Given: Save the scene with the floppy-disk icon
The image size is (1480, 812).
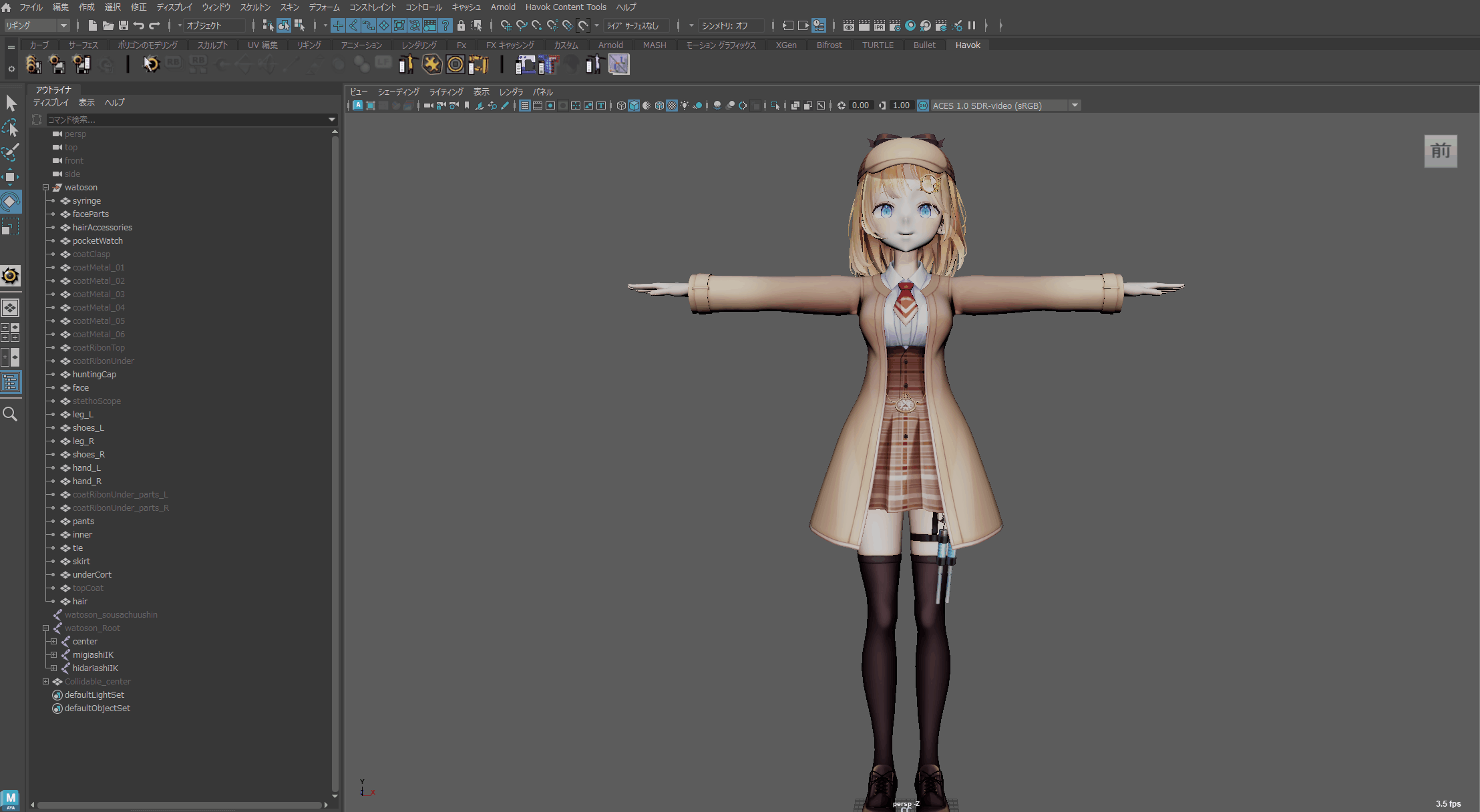Looking at the screenshot, I should point(124,25).
